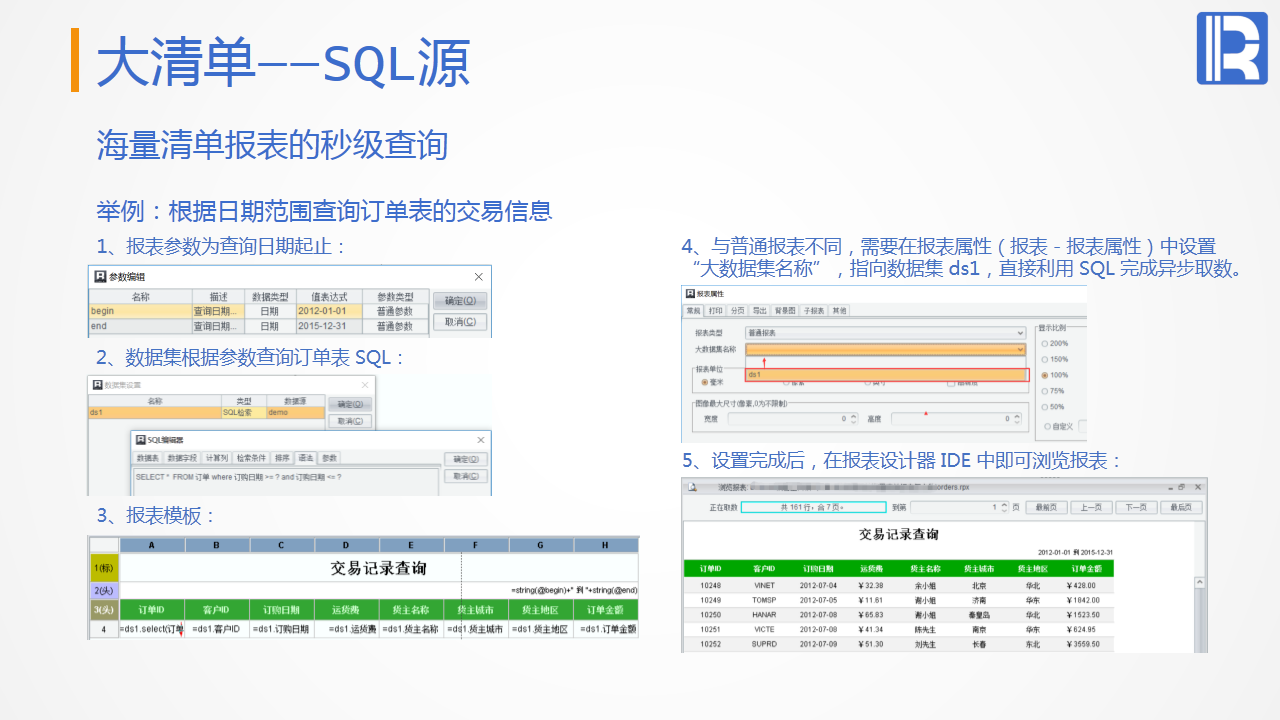
Task: Close the 浏览报表 preview window
Action: pyautogui.click(x=1199, y=487)
